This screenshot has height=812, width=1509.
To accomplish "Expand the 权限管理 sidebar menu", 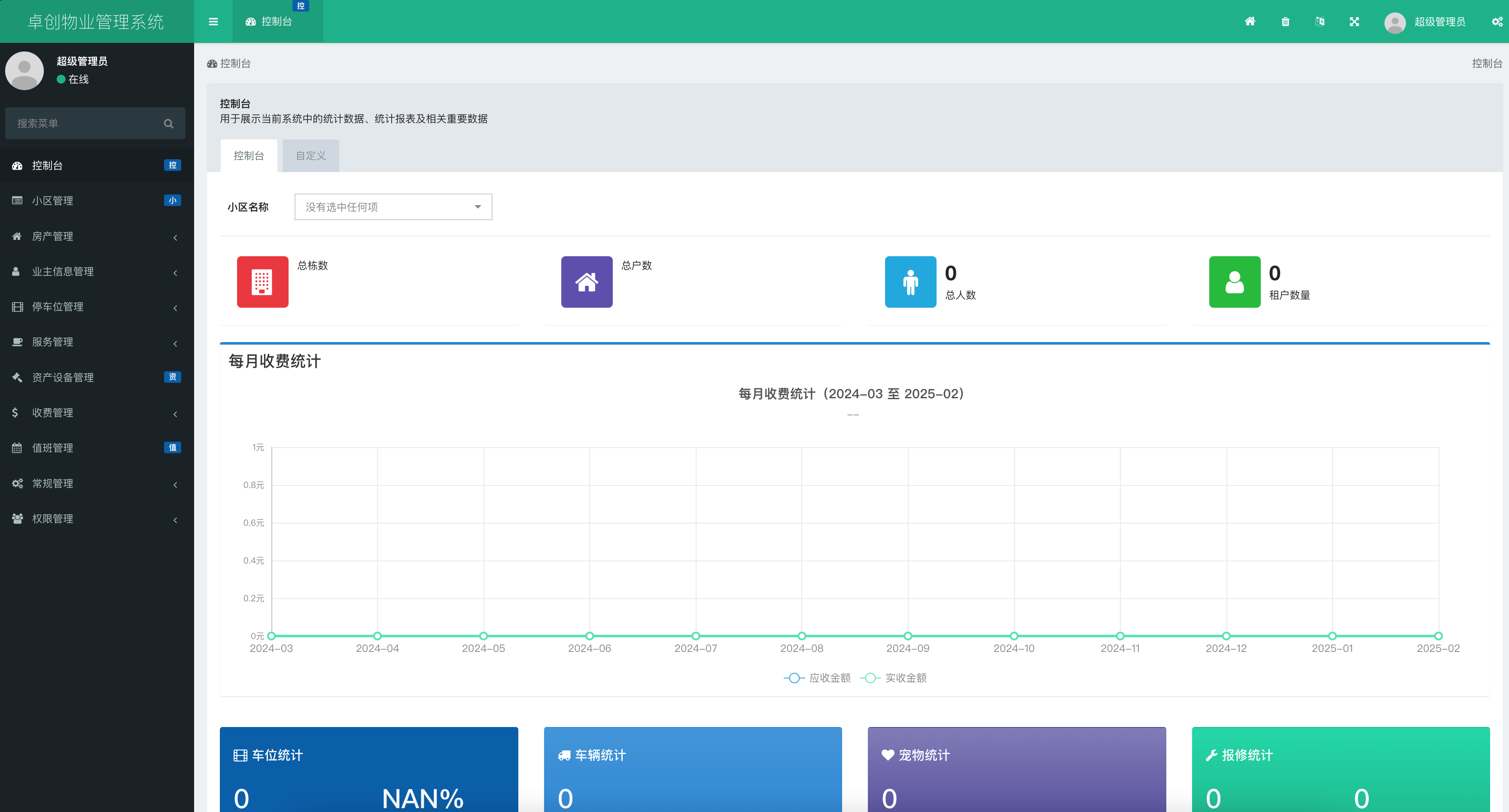I will 97,519.
